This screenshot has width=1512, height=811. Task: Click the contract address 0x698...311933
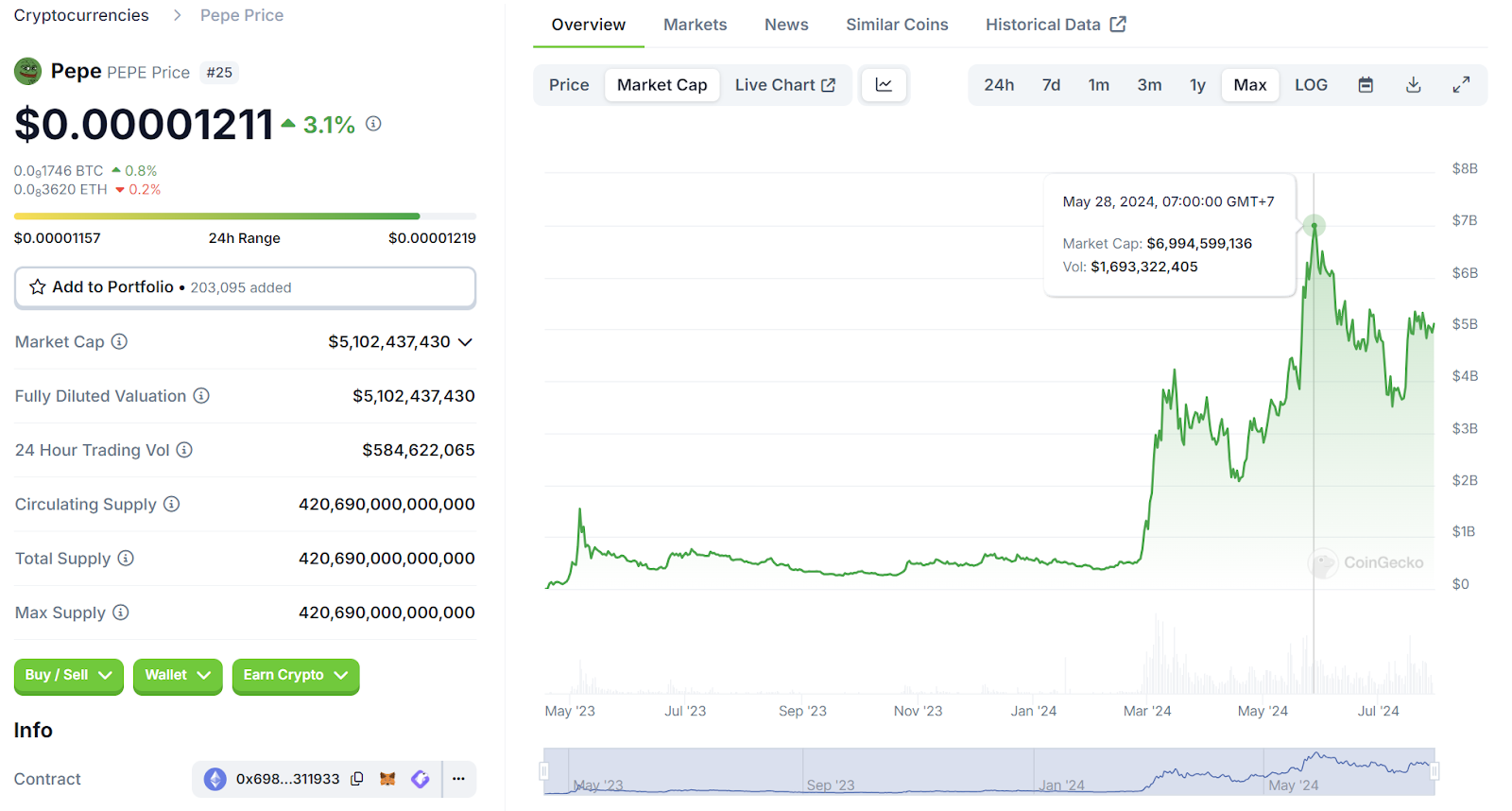click(x=287, y=779)
